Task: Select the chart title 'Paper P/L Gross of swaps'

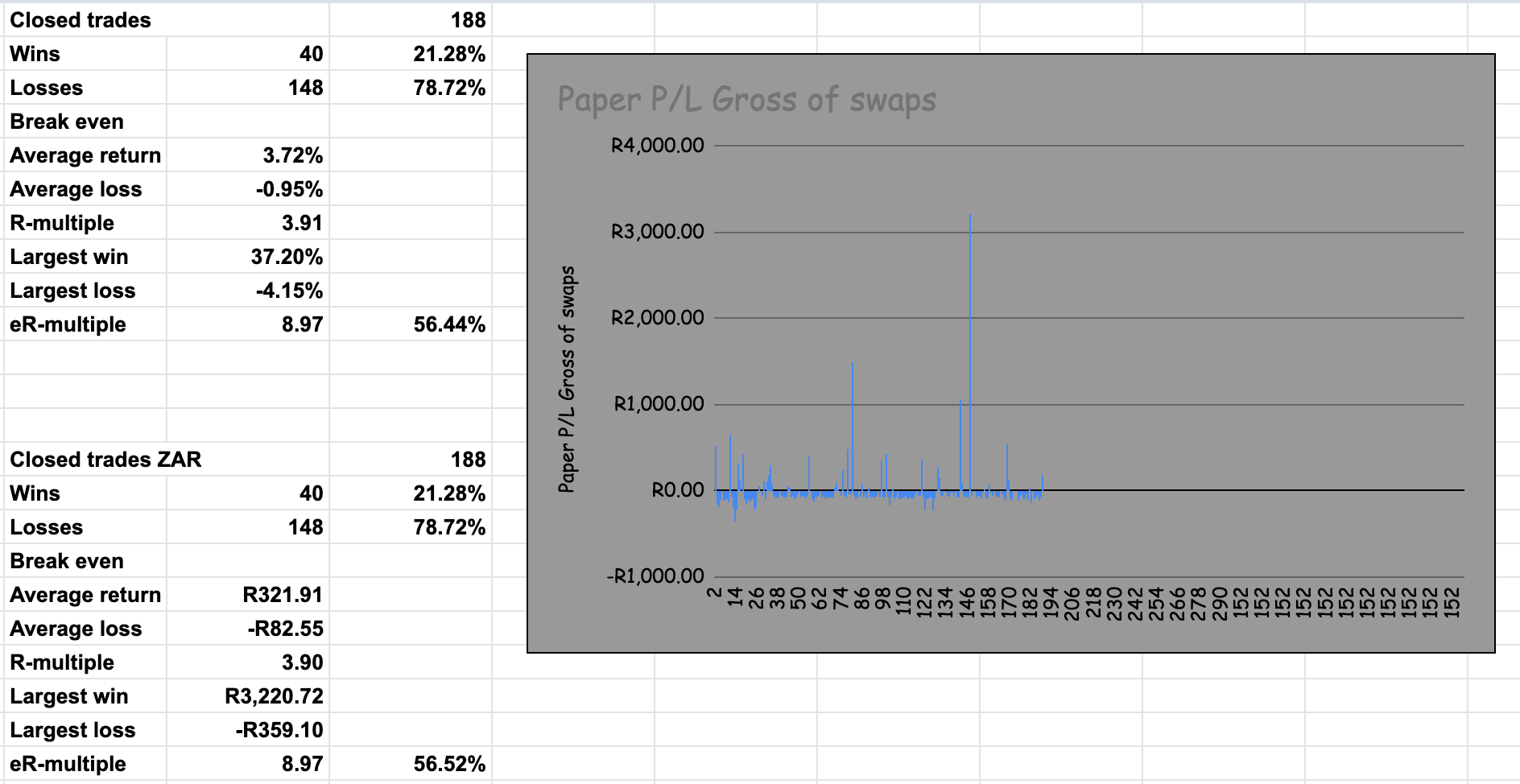Action: point(746,101)
